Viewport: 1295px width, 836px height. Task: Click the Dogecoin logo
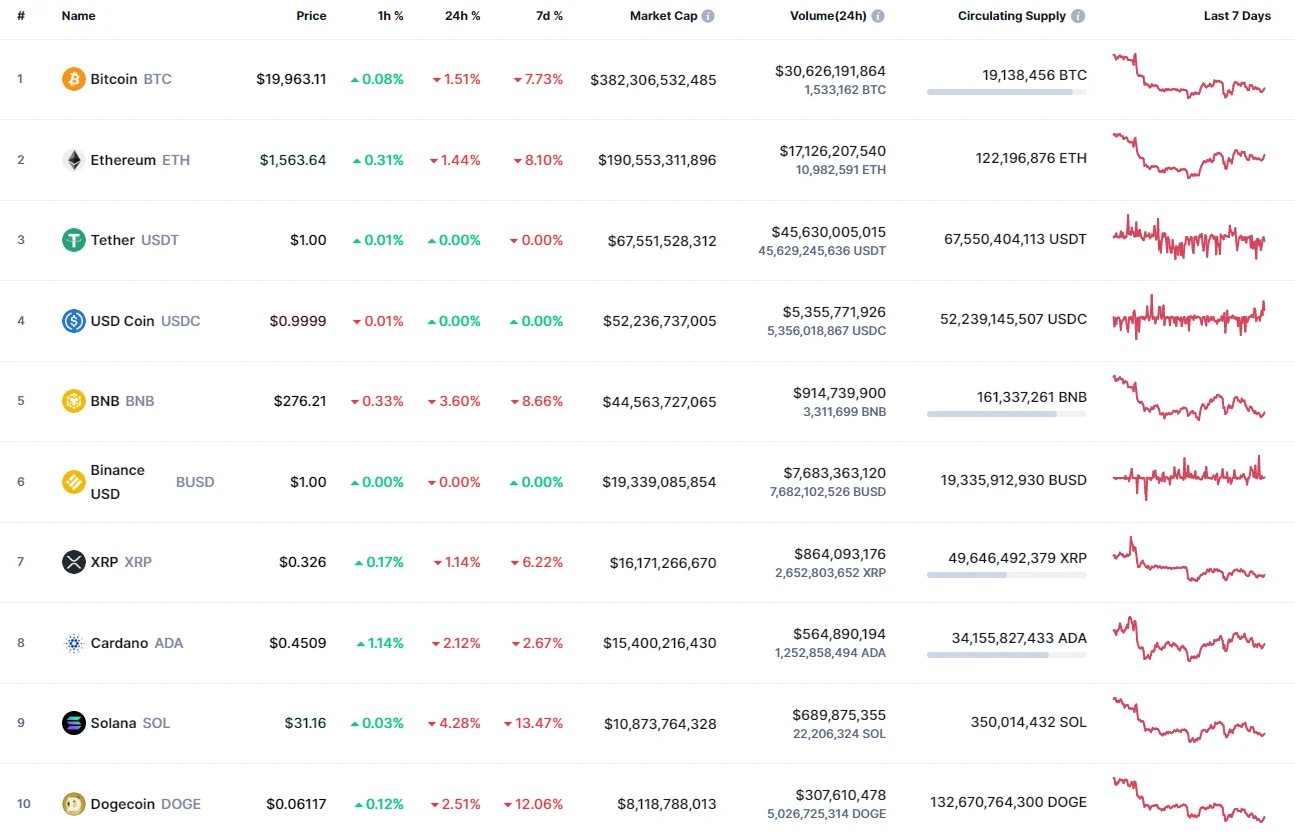(72, 803)
